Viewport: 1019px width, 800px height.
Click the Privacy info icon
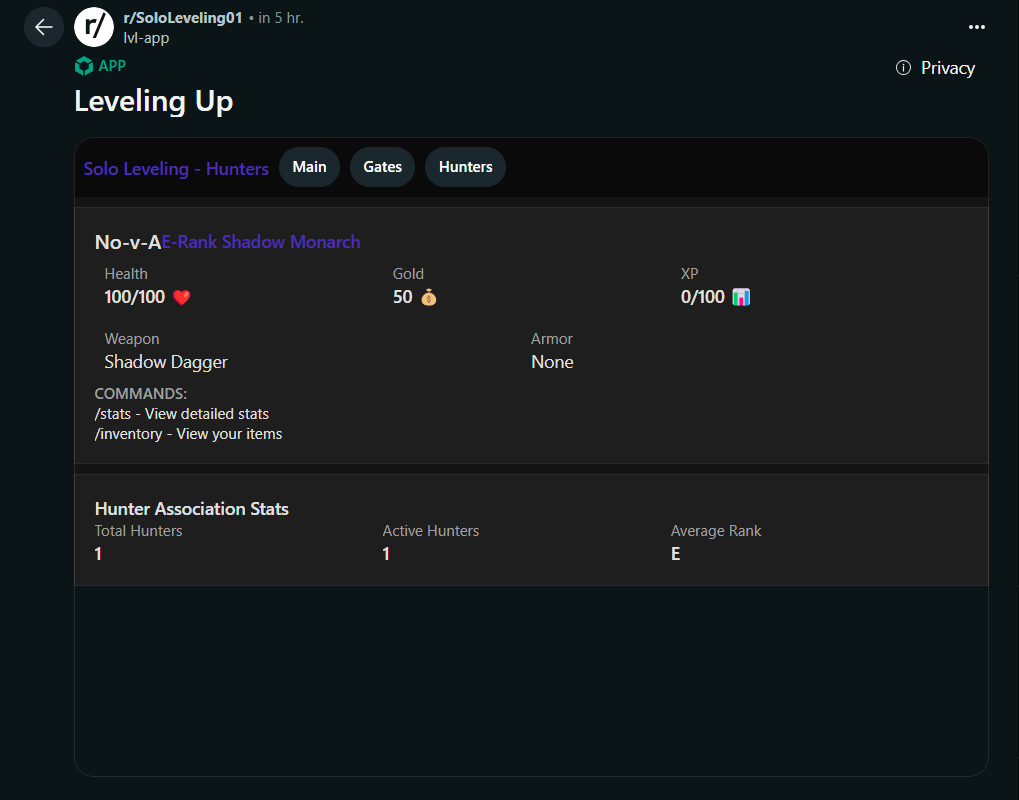903,68
